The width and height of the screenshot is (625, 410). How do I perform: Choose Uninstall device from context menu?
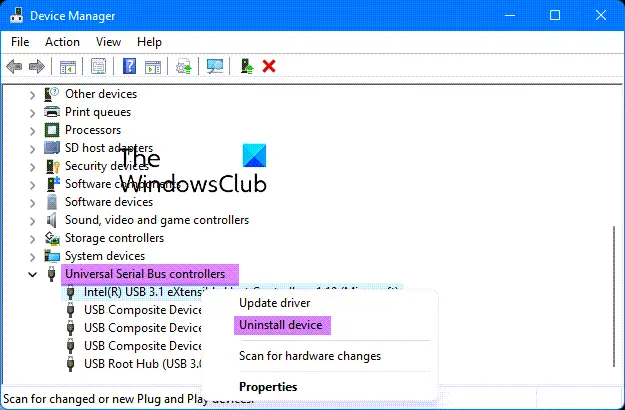tap(281, 325)
